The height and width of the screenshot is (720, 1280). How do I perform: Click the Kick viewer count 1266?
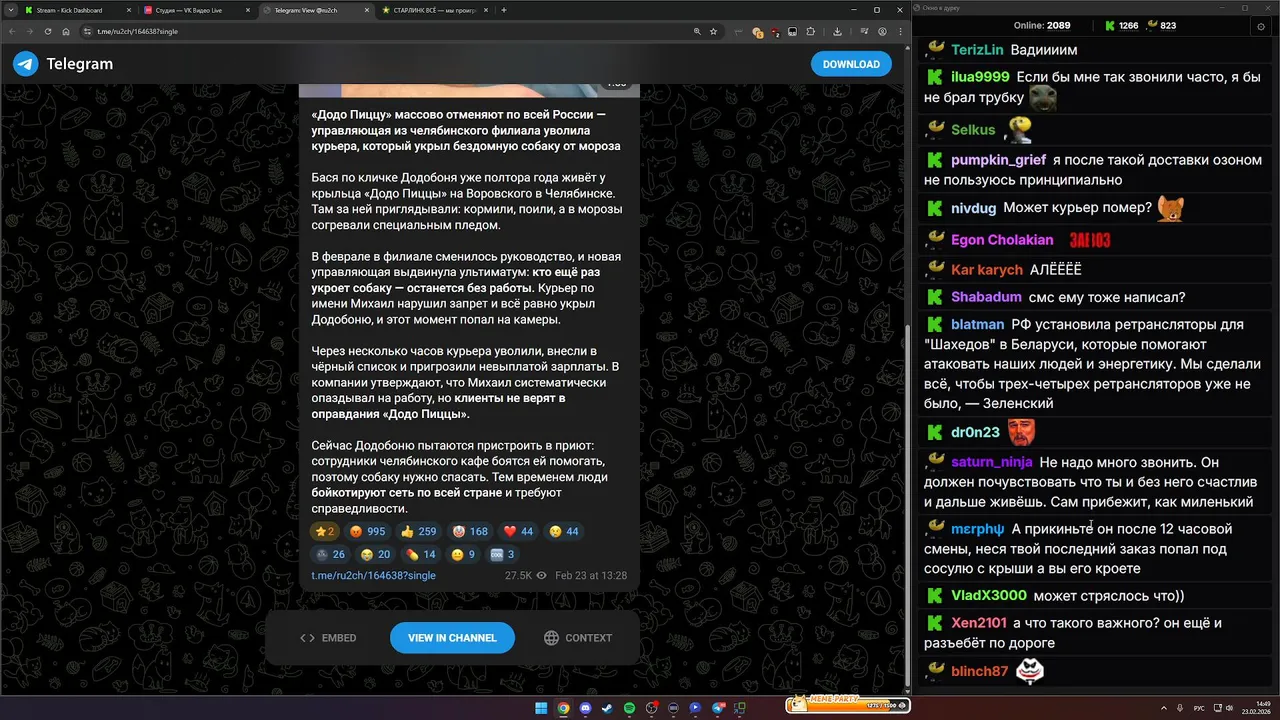(1121, 26)
